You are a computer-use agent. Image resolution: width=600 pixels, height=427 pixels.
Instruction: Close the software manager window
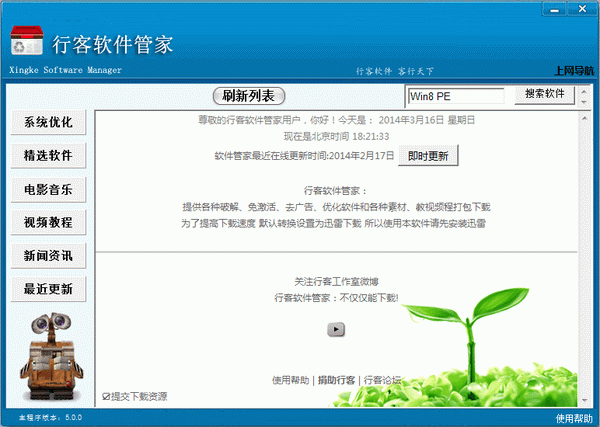point(582,9)
